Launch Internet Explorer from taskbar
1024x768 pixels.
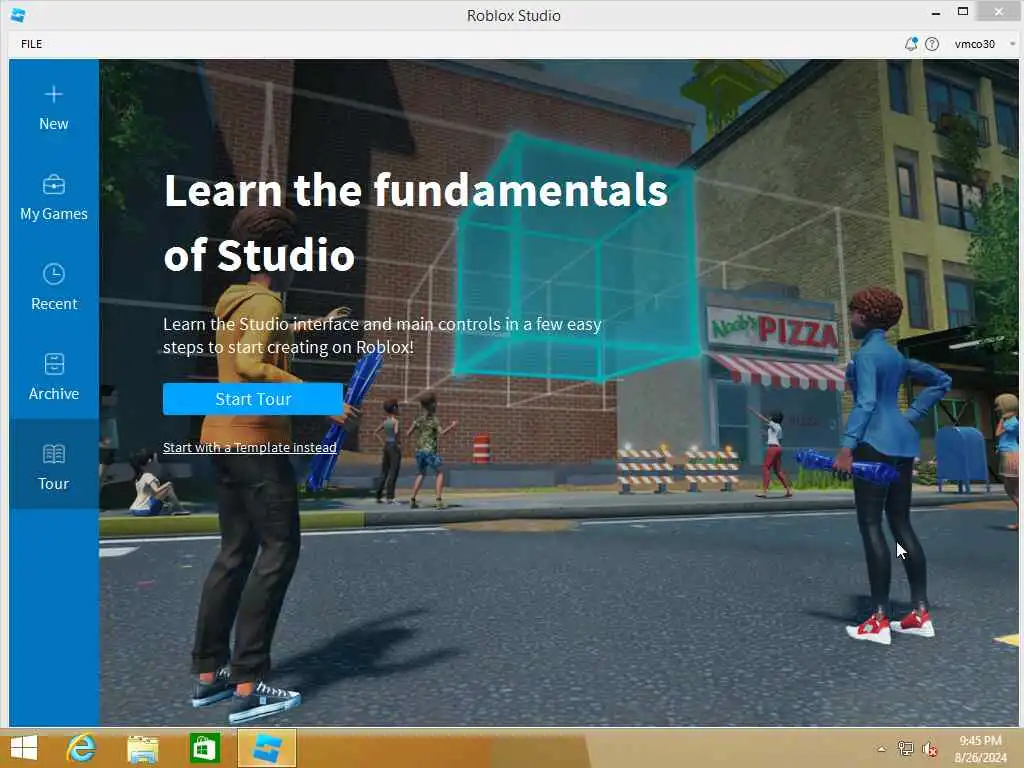(x=82, y=748)
